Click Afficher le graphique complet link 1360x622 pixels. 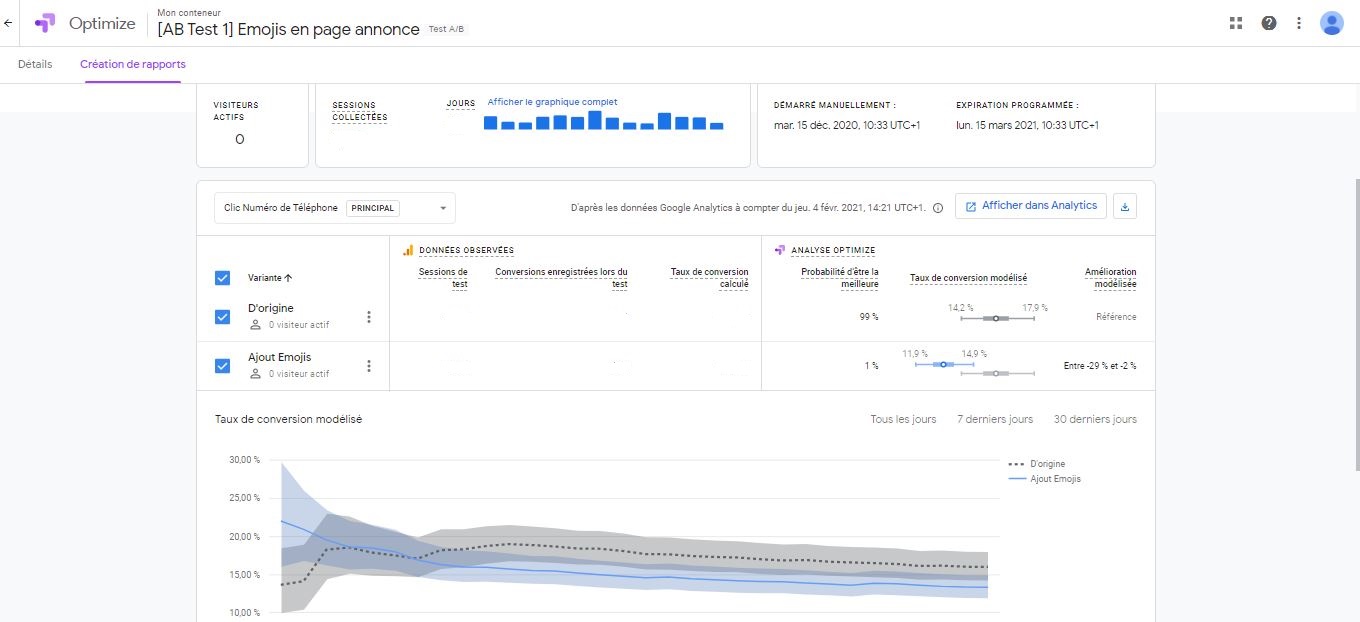552,102
